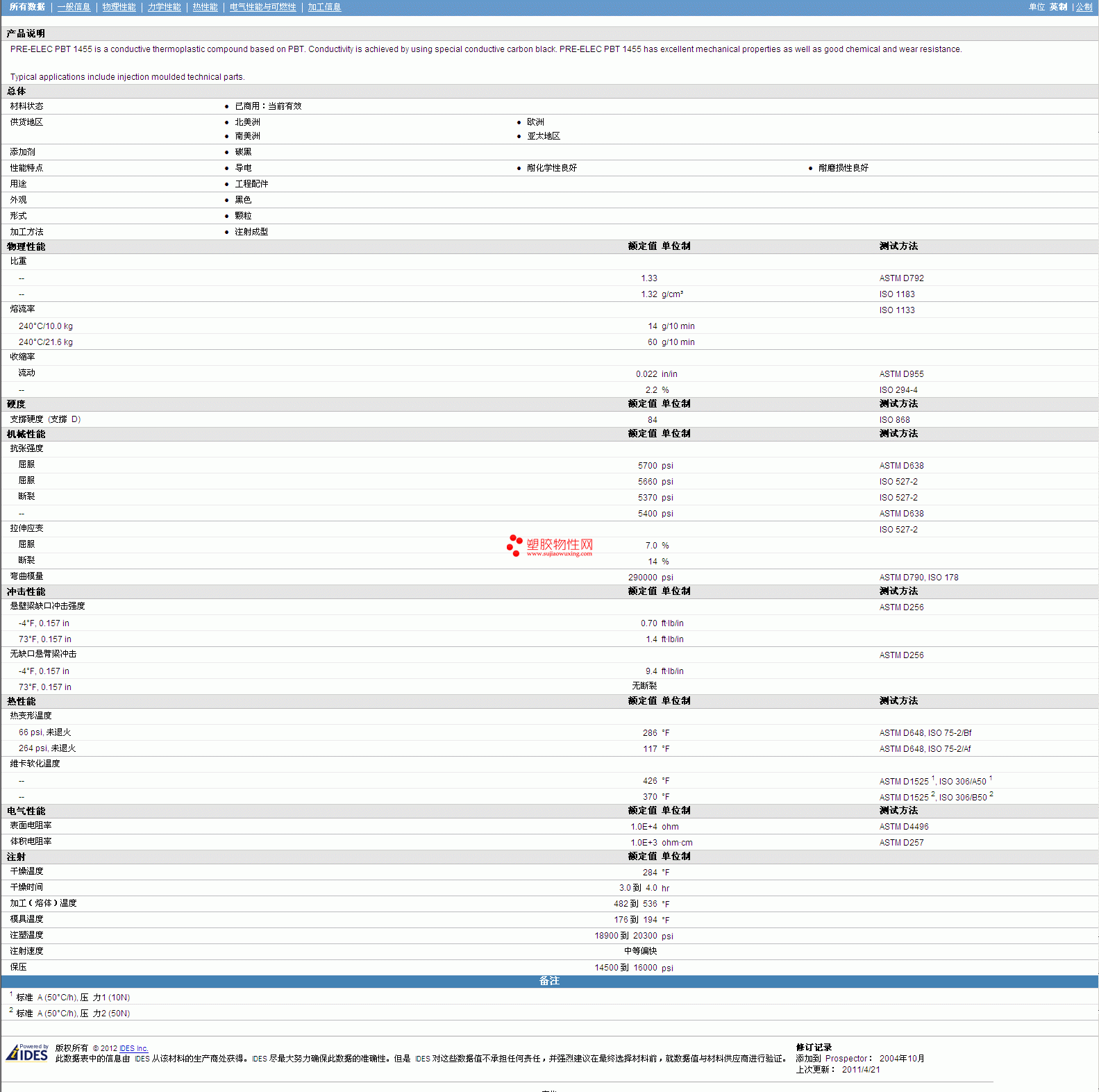Click the 表面电阻率 row label
1099x1092 pixels.
tap(31, 825)
